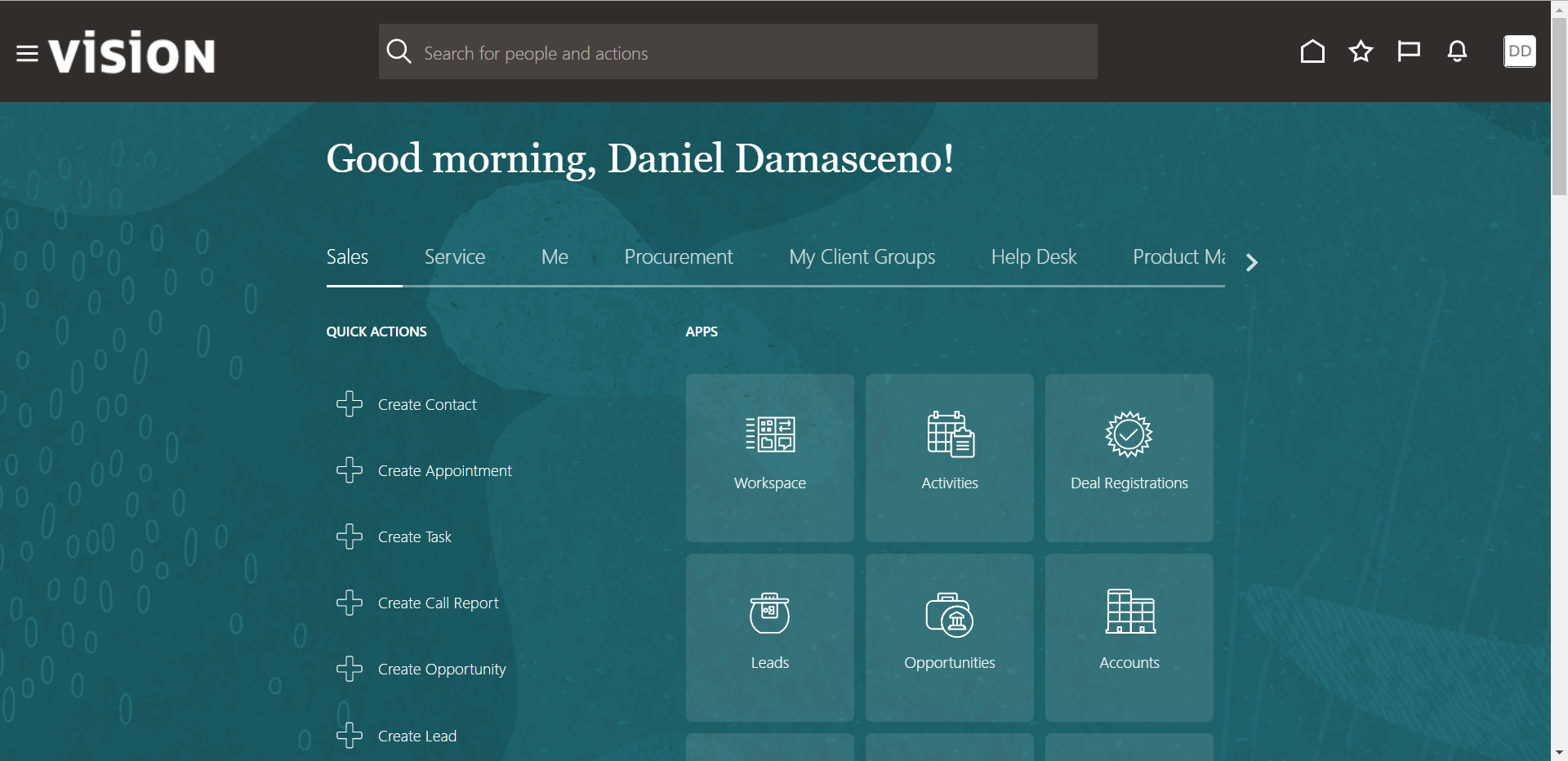Open the Workspace app tile
1568x761 pixels.
[769, 457]
